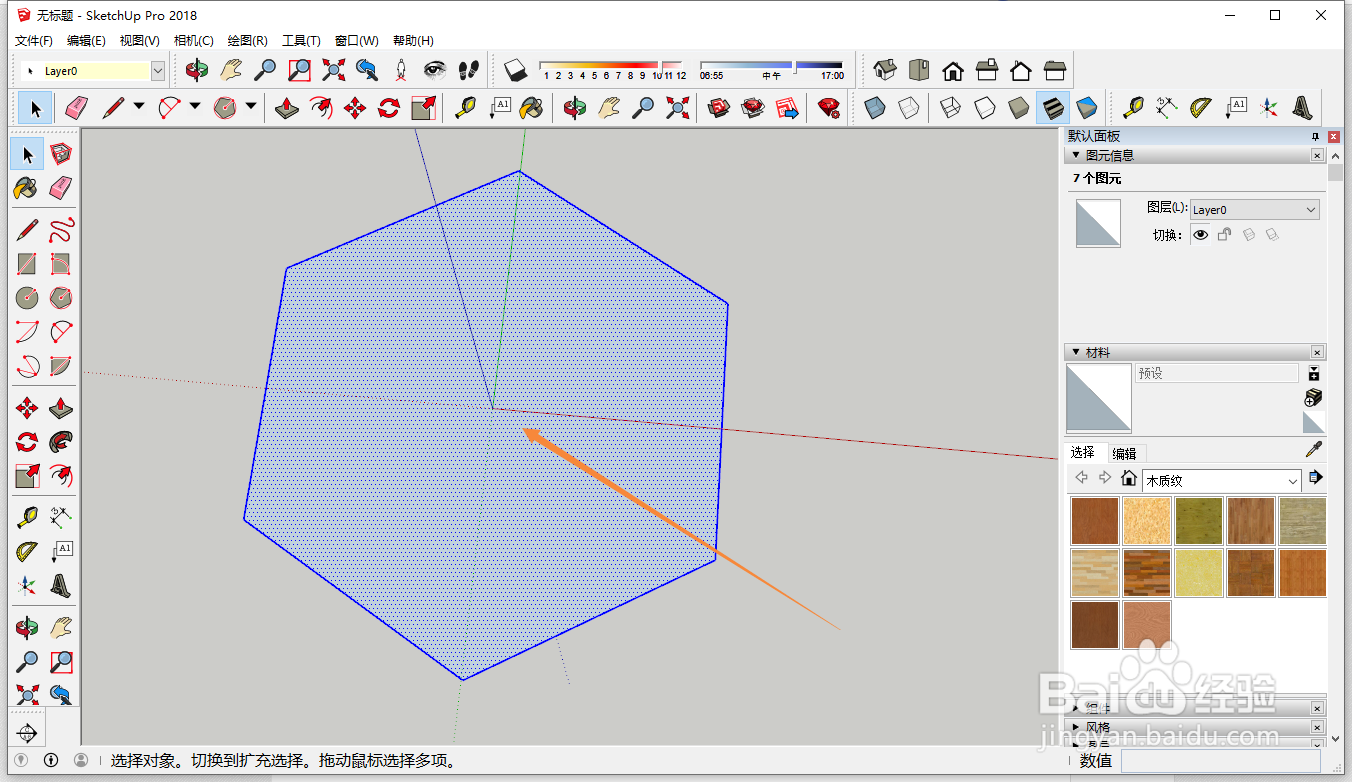Screen dimensions: 1352x782
Task: Toggle Show/Hide Shadows
Action: [515, 70]
